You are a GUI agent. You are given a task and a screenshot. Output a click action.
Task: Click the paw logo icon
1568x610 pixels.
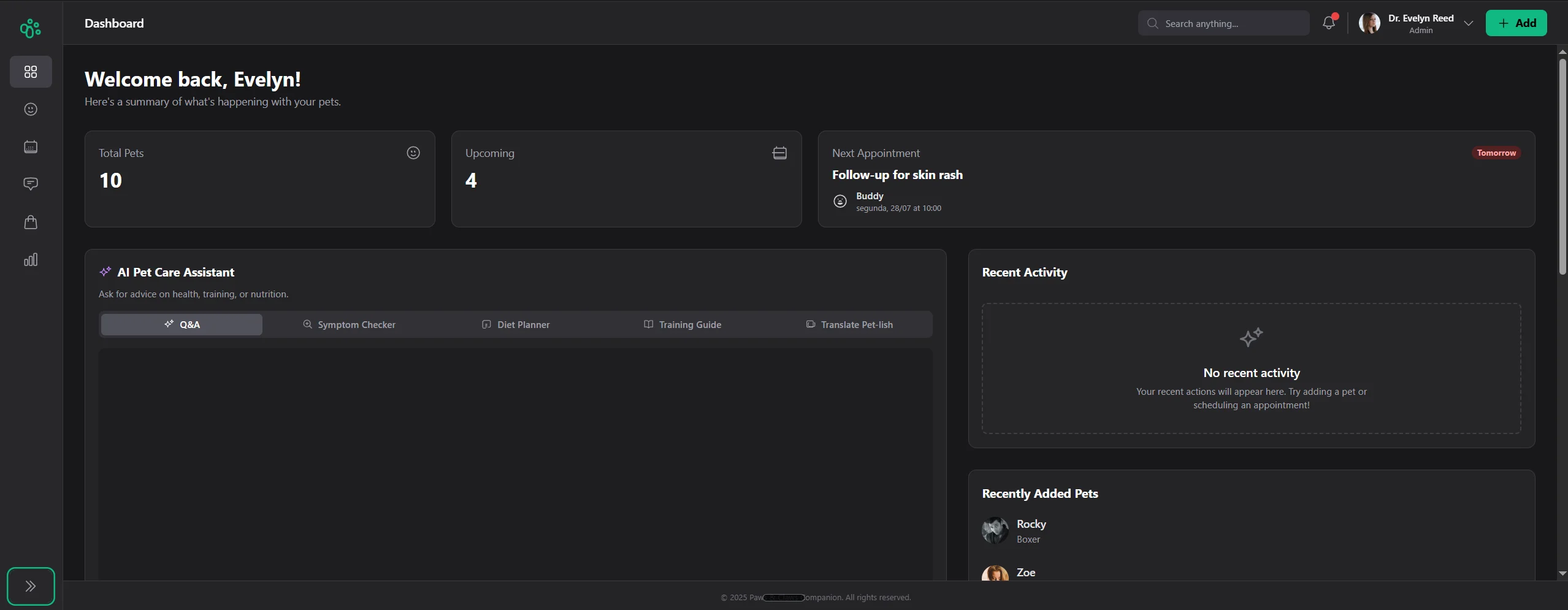[30, 28]
